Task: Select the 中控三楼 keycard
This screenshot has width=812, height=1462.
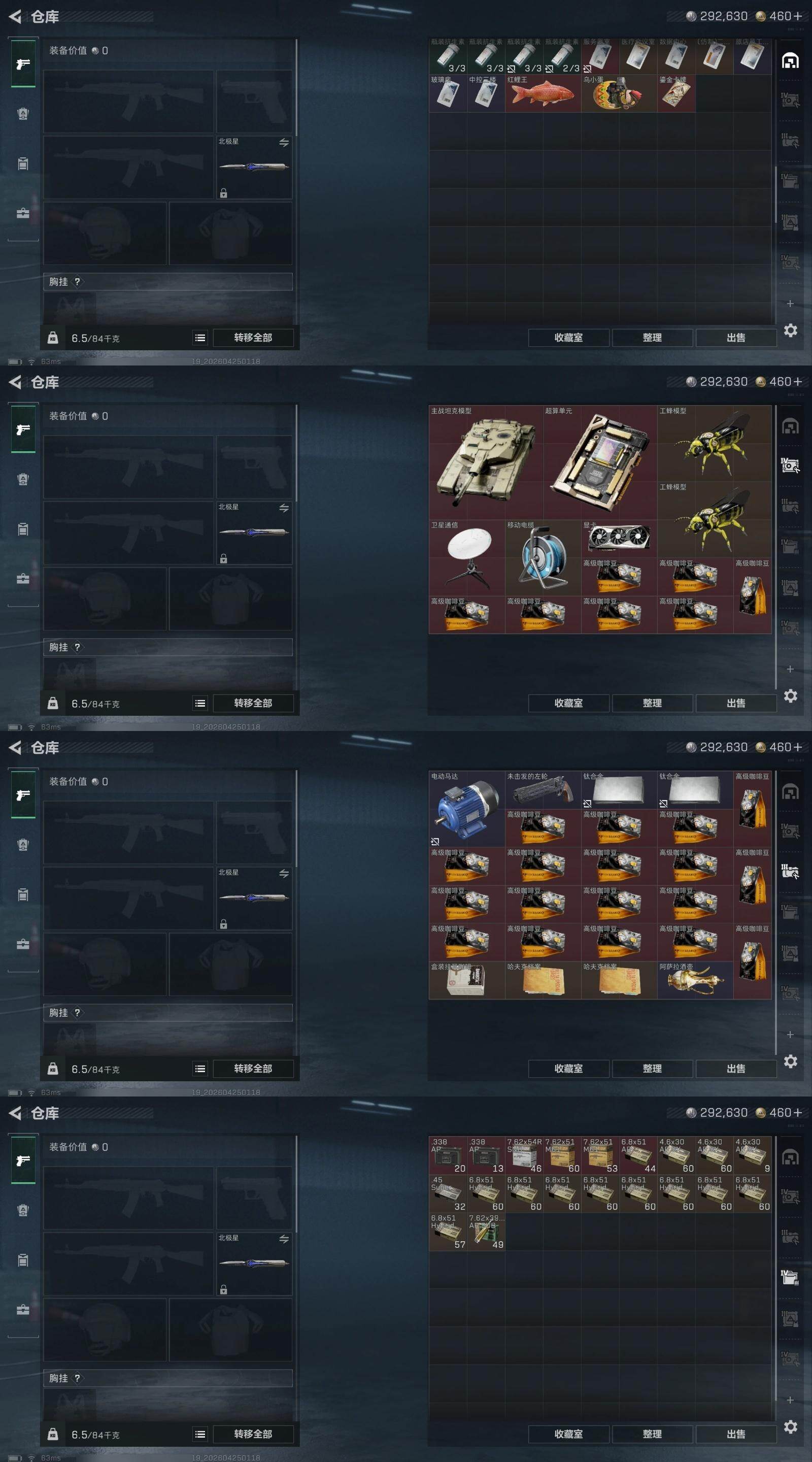Action: [486, 93]
